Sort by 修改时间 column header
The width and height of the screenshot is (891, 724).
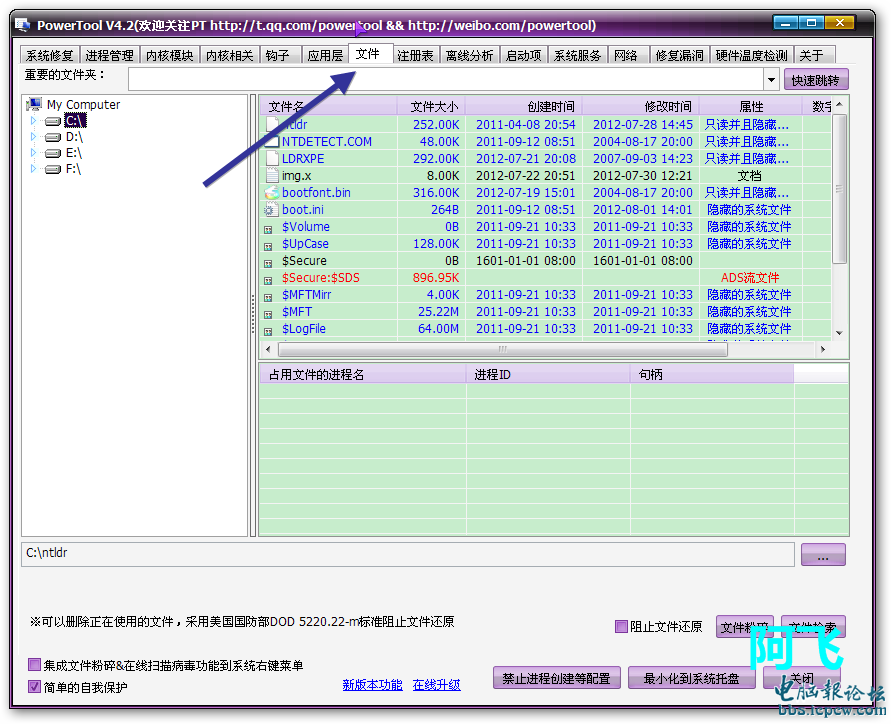tap(641, 106)
